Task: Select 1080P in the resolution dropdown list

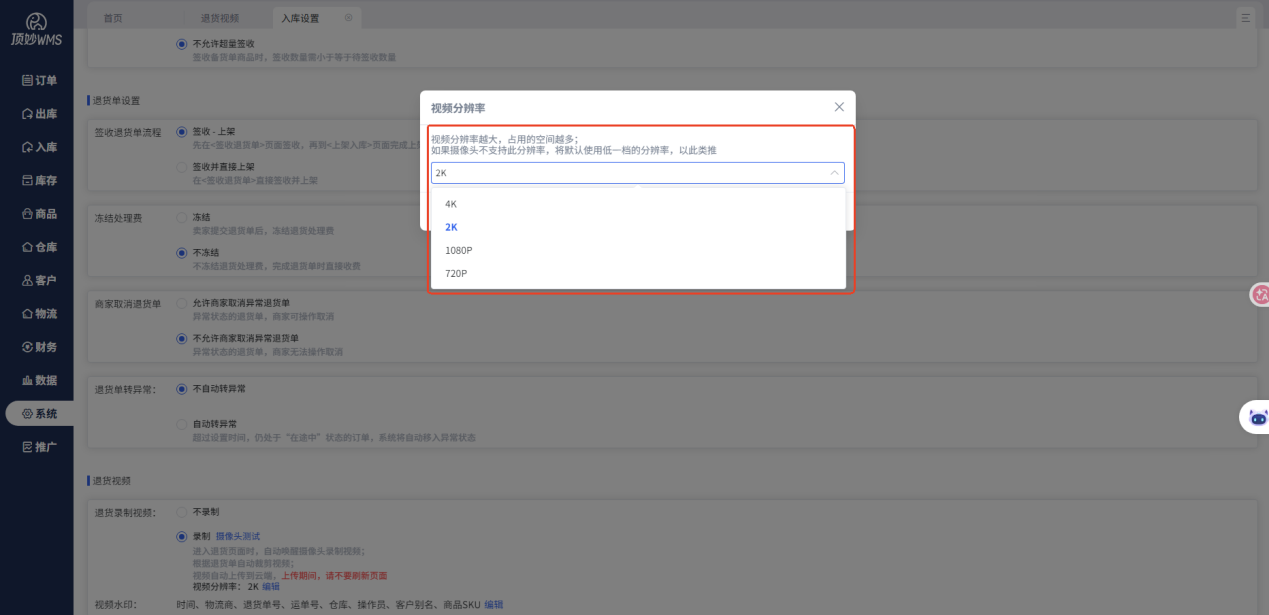Action: (x=638, y=250)
